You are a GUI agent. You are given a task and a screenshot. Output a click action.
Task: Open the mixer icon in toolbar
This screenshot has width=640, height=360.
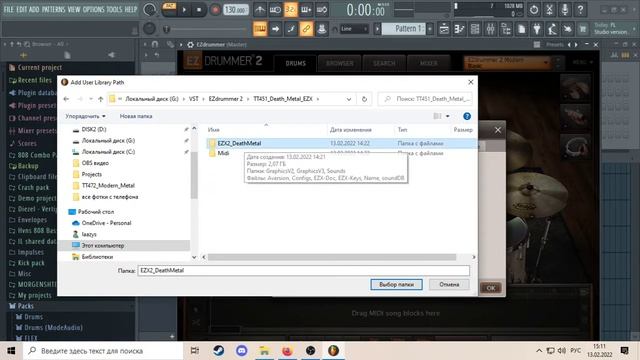490,29
